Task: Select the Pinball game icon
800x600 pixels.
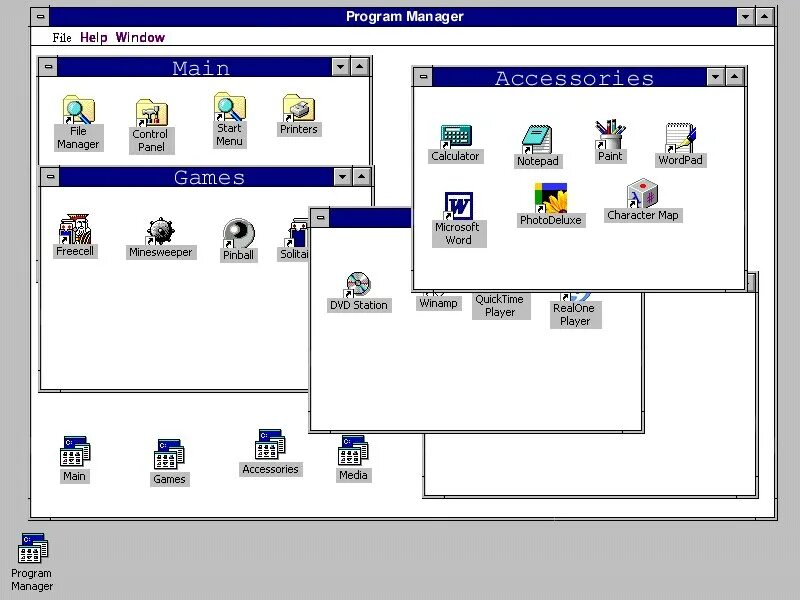Action: coord(238,240)
